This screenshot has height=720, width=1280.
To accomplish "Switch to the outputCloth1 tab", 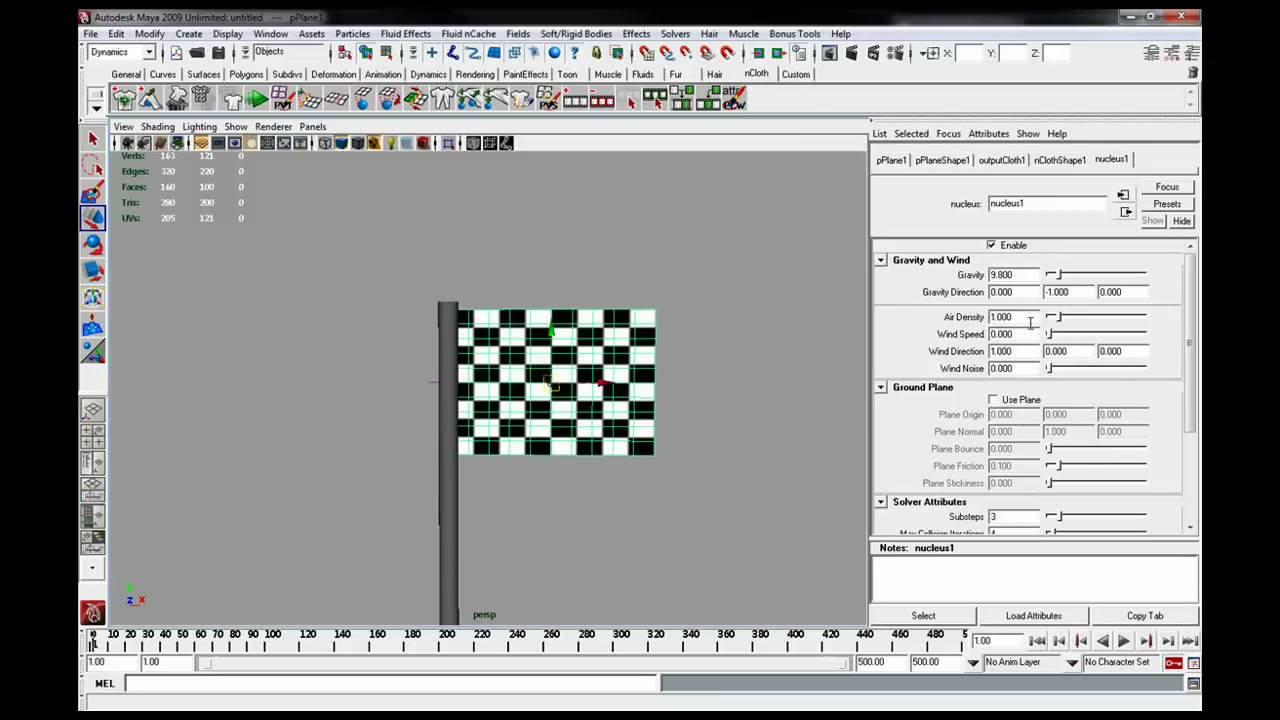I will point(1001,160).
